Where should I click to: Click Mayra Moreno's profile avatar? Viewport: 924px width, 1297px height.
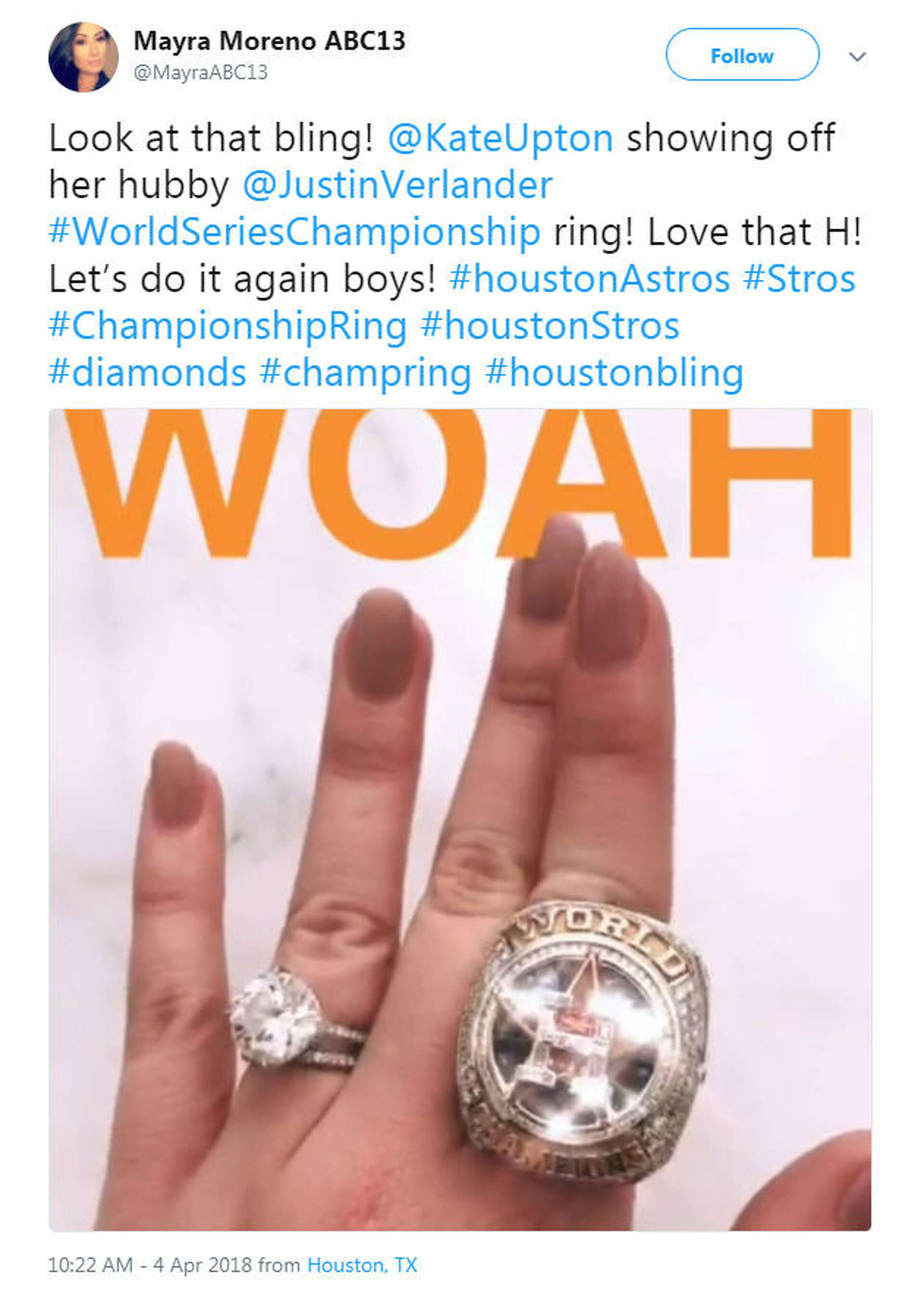(x=83, y=57)
